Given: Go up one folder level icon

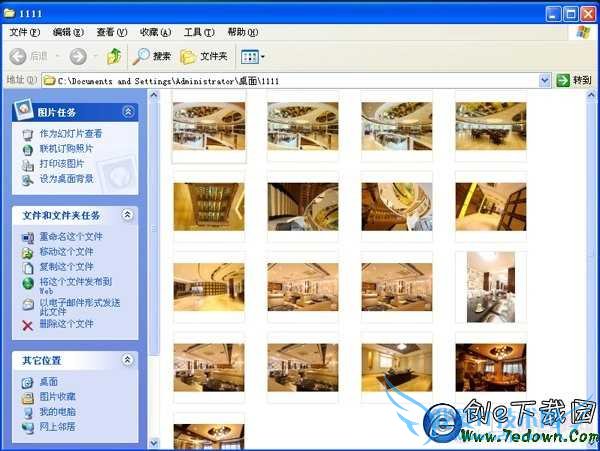Looking at the screenshot, I should (114, 56).
